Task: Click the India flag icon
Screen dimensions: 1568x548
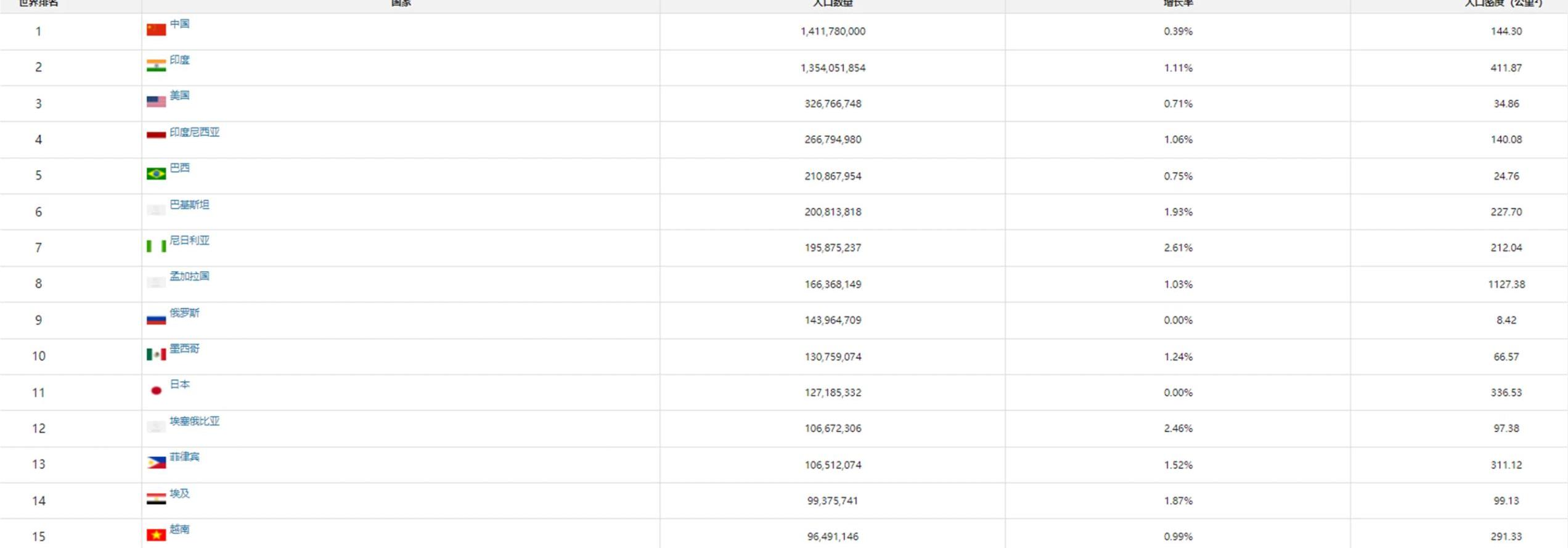Action: point(156,65)
